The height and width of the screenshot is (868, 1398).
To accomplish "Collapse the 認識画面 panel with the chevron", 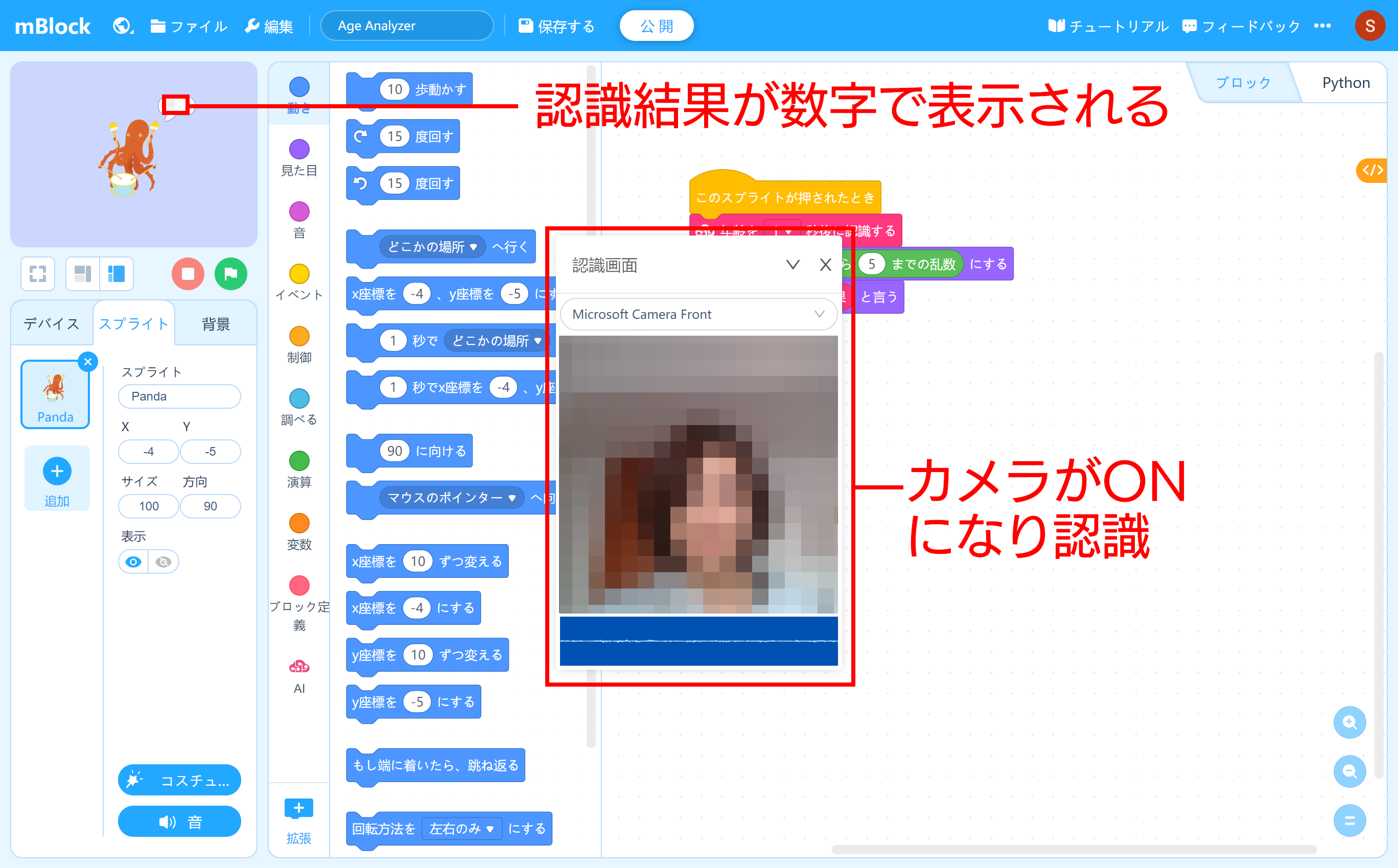I will (793, 265).
